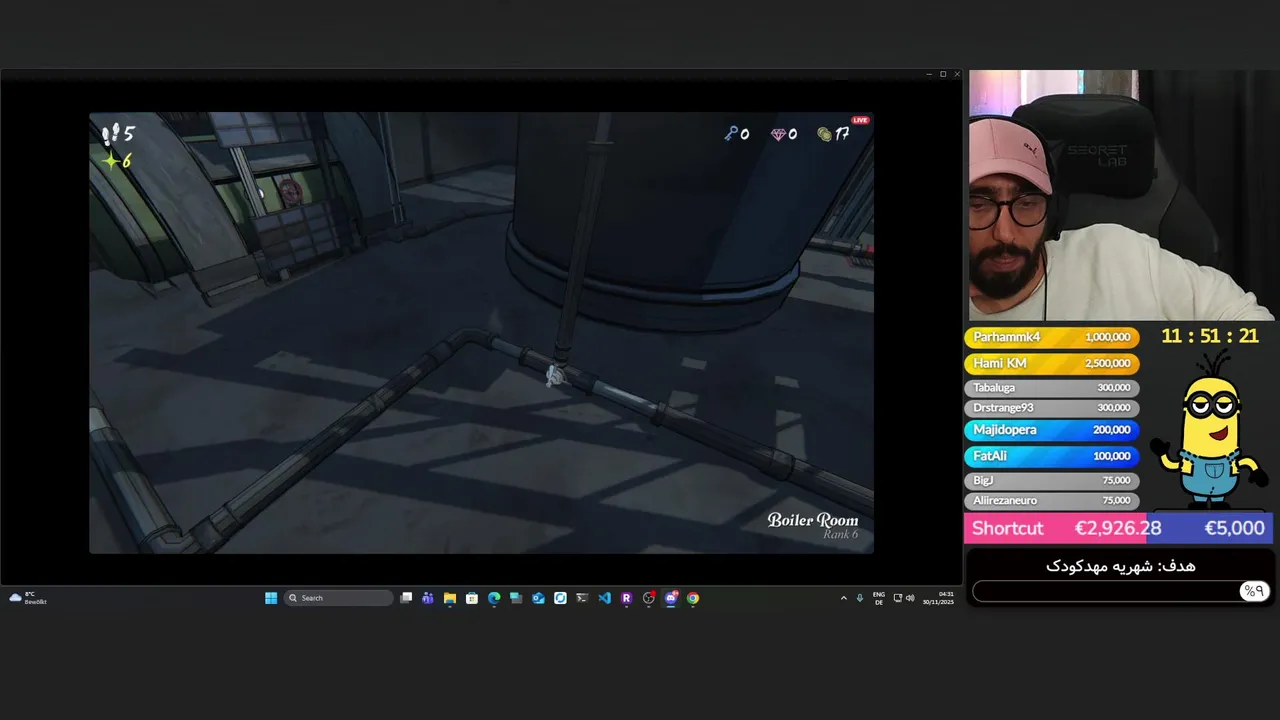Open Microsoft Edge from the taskbar

[x=494, y=598]
